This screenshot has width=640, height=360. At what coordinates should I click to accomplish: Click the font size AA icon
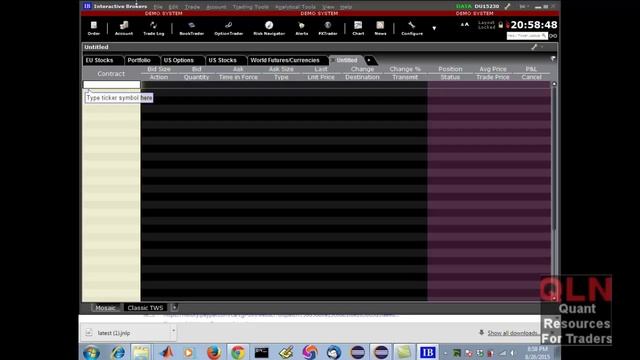(x=464, y=24)
